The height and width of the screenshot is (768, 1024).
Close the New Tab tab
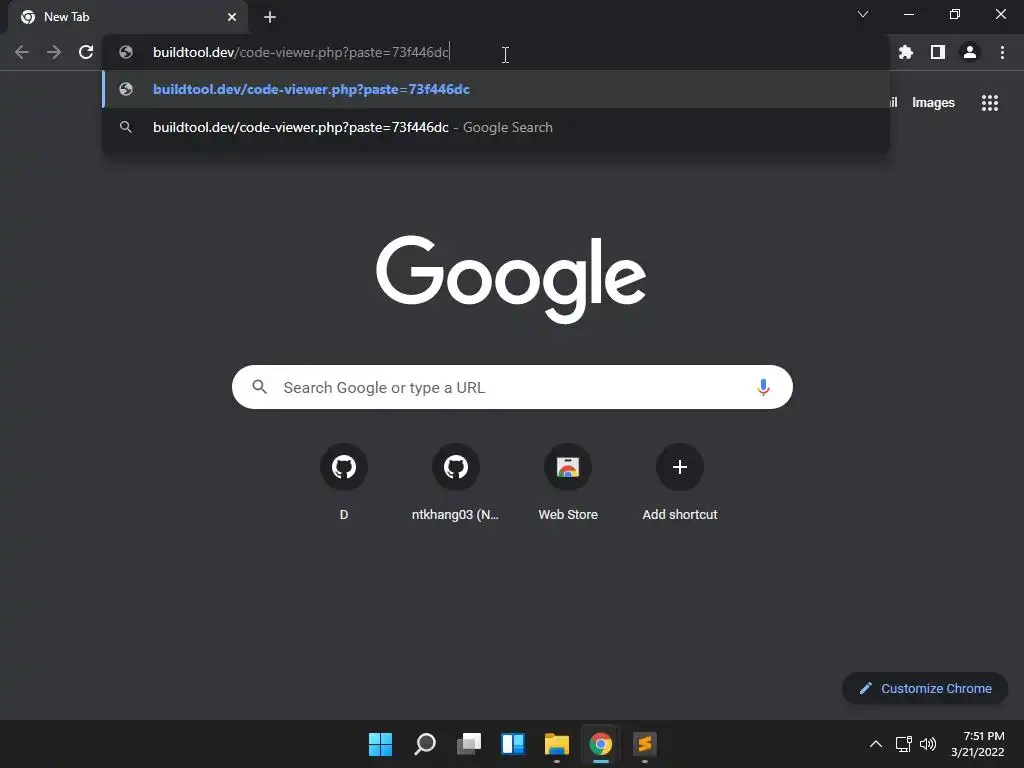point(232,17)
